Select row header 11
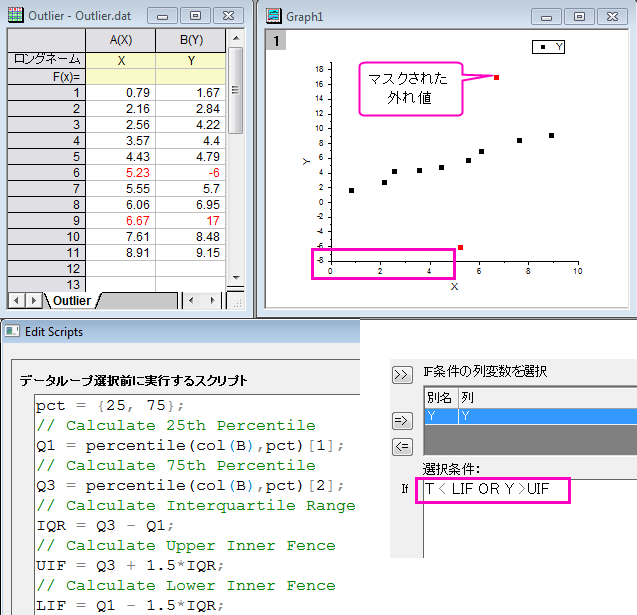Image resolution: width=637 pixels, height=615 pixels. coord(46,253)
